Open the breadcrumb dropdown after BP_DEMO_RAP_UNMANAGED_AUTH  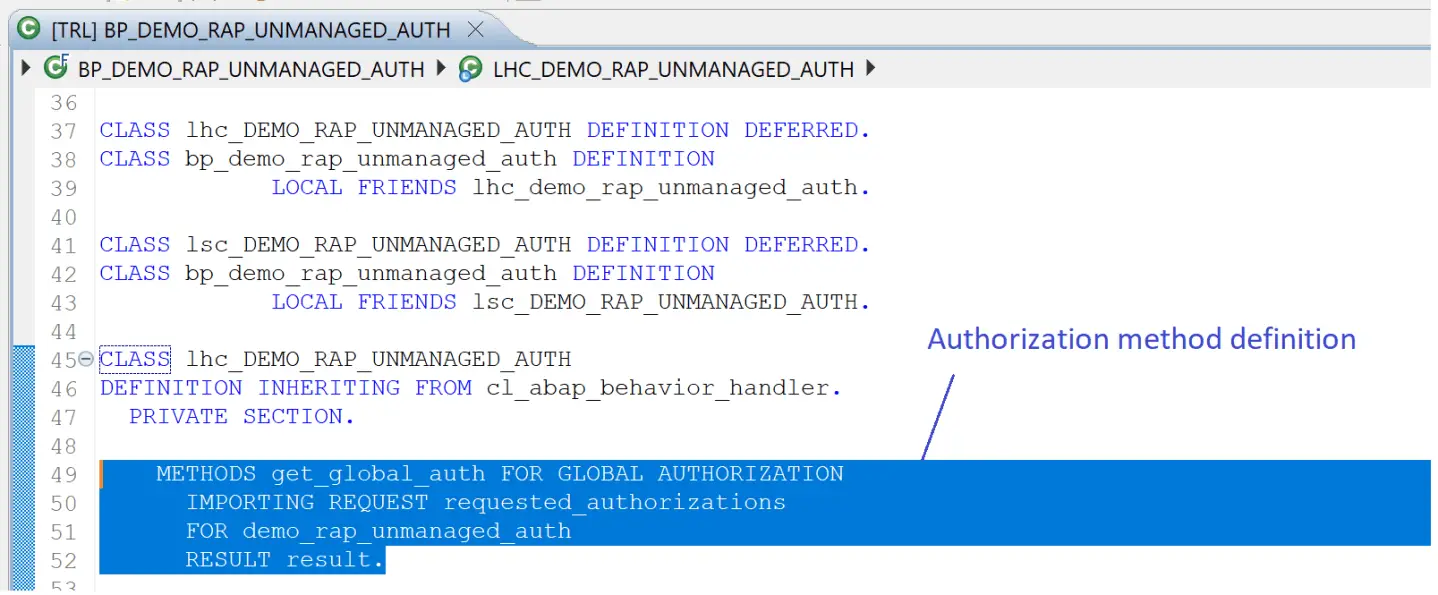pos(441,69)
